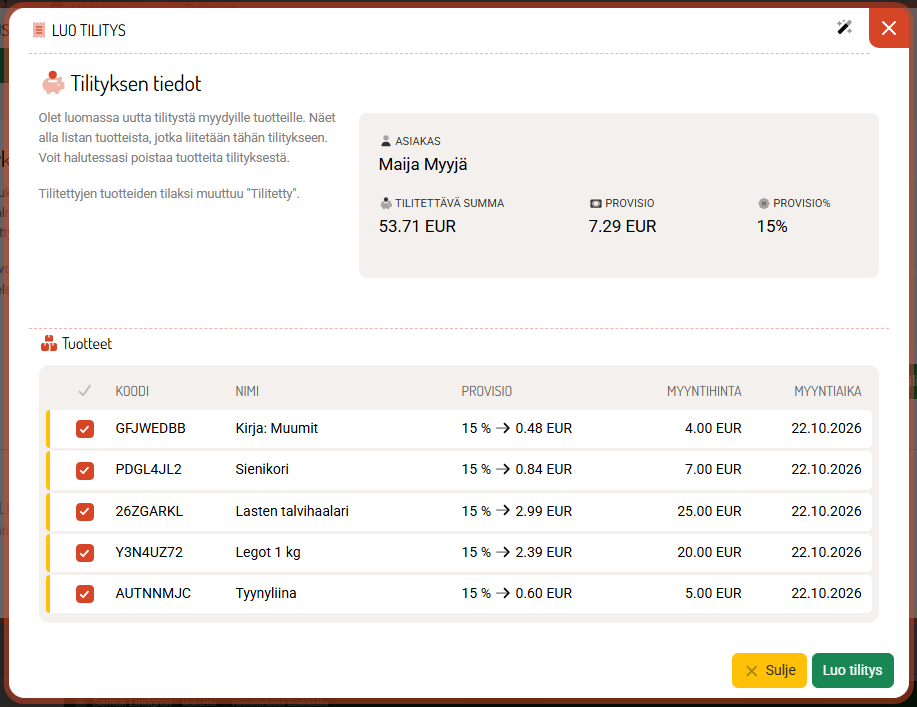Screen dimensions: 917x707
Task: Click the 15 % → 2.39 EUR commission cell
Action: [x=517, y=552]
